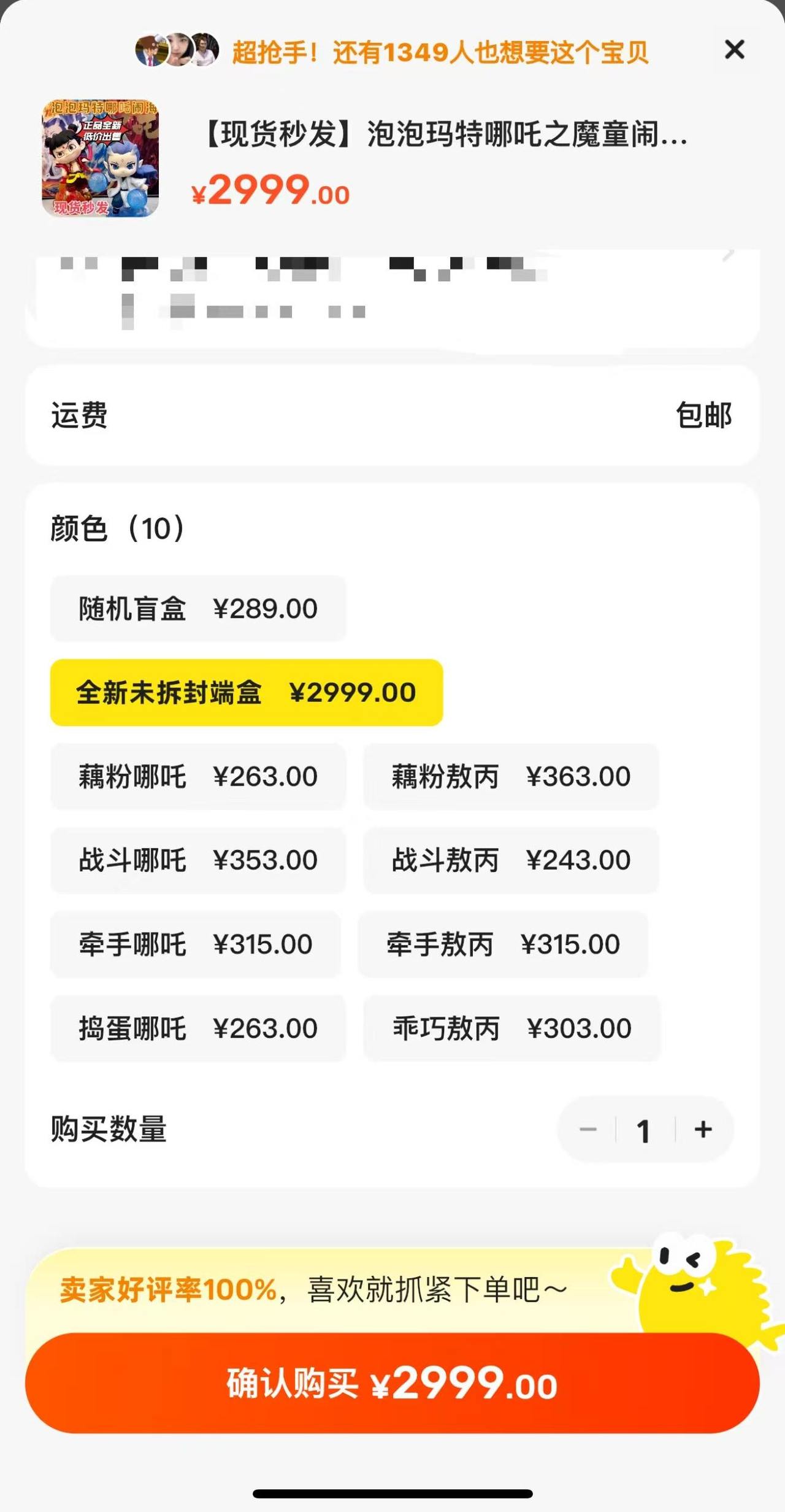Select 牵手哪吒 ¥315.00 option
785x1512 pixels.
(x=195, y=944)
